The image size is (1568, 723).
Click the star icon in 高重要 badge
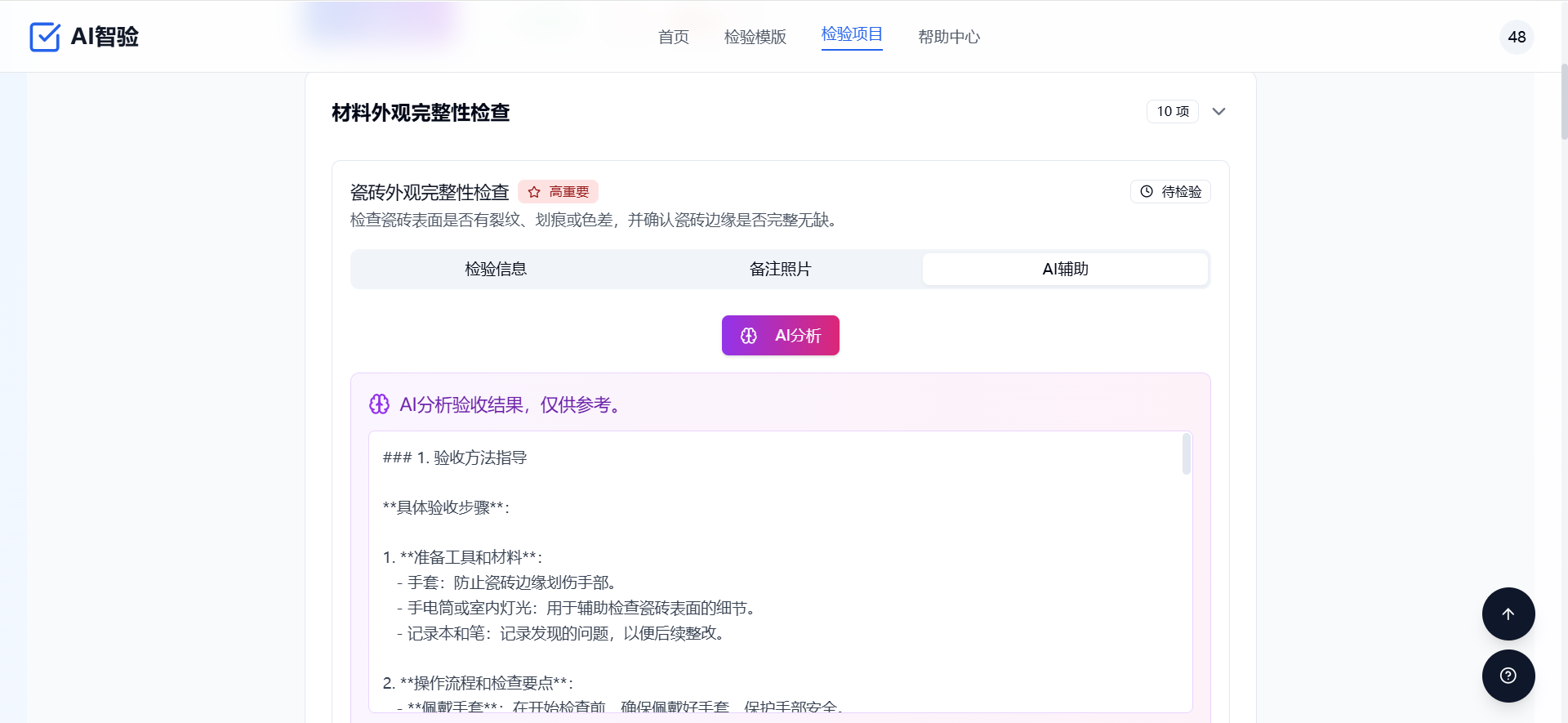tap(534, 192)
